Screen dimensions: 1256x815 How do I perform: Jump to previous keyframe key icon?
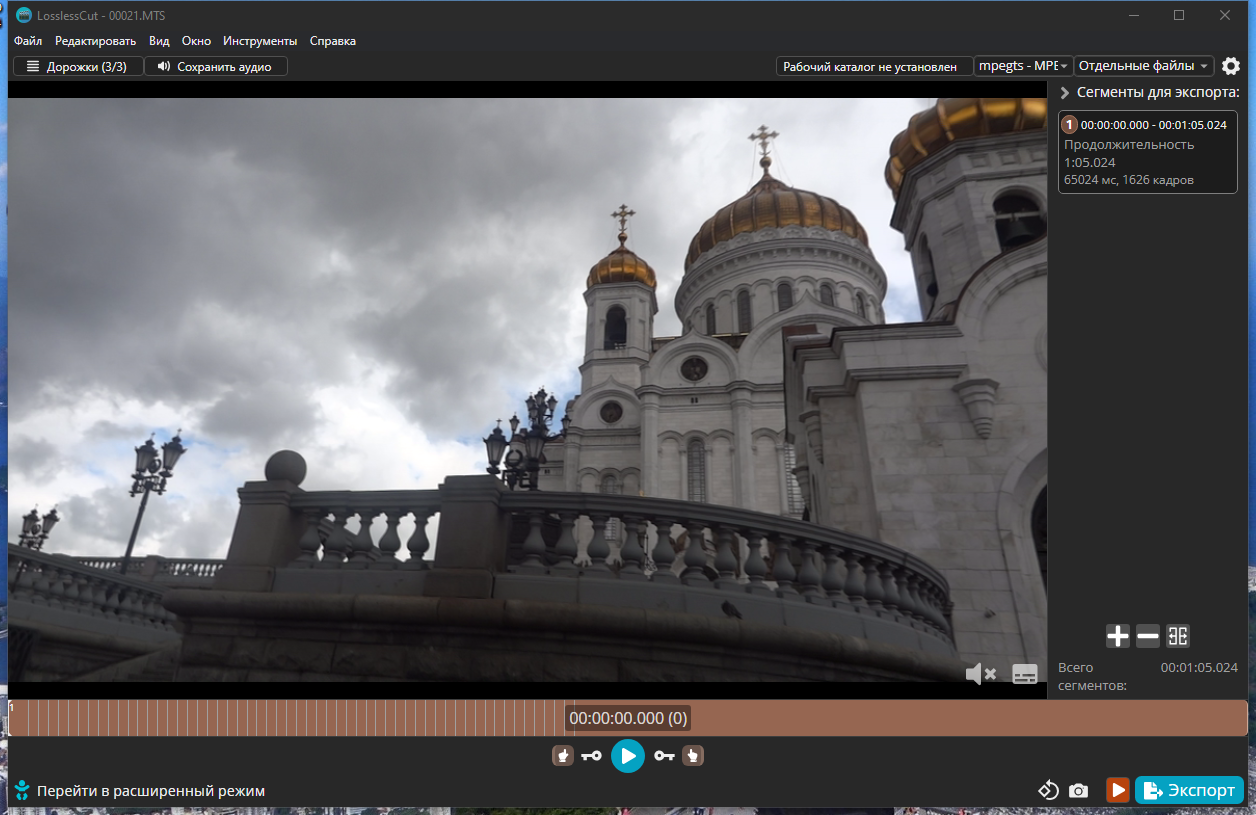pos(591,756)
